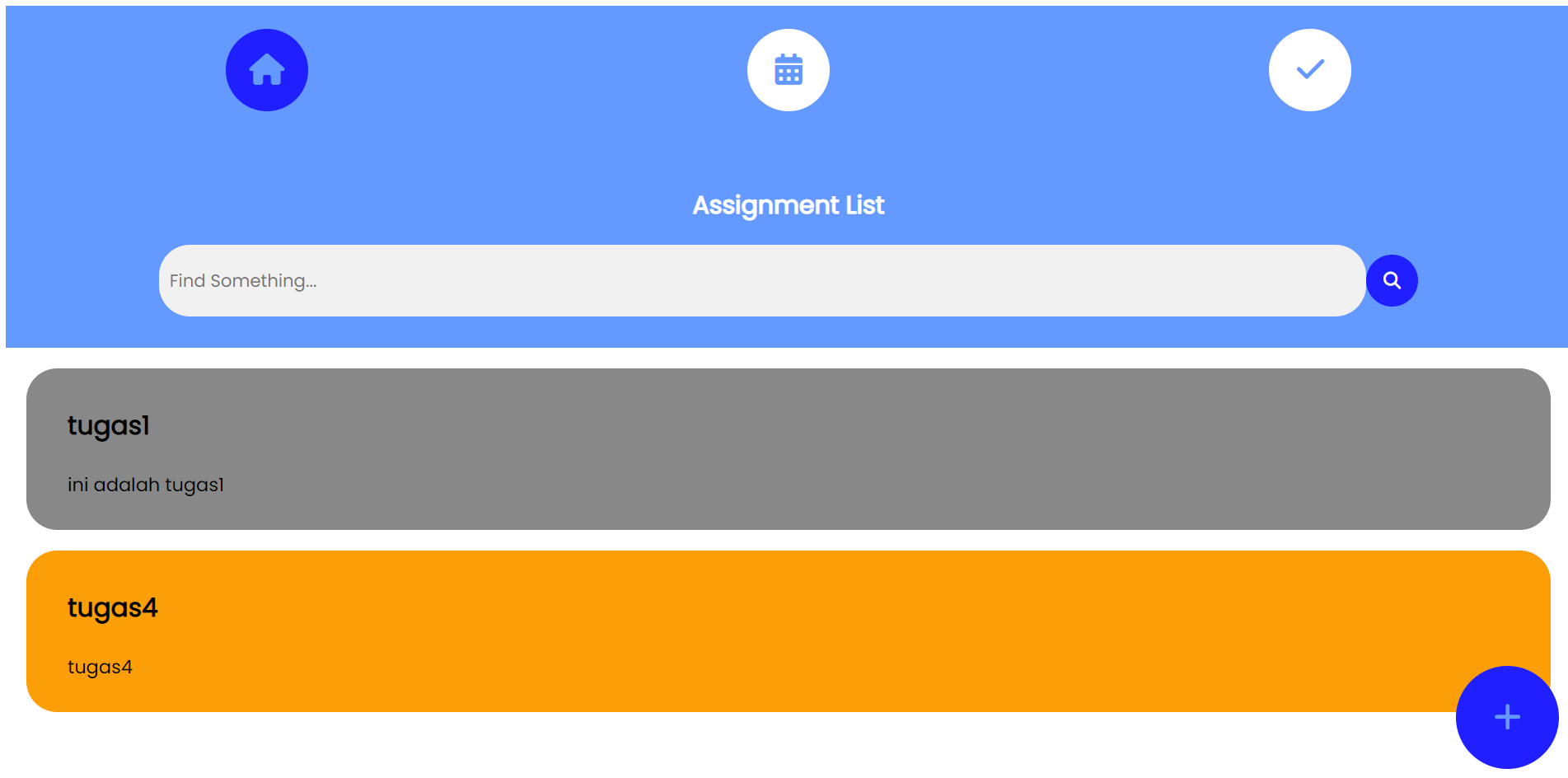Click the tugas1 title text
This screenshot has height=778, width=1568.
pyautogui.click(x=108, y=426)
